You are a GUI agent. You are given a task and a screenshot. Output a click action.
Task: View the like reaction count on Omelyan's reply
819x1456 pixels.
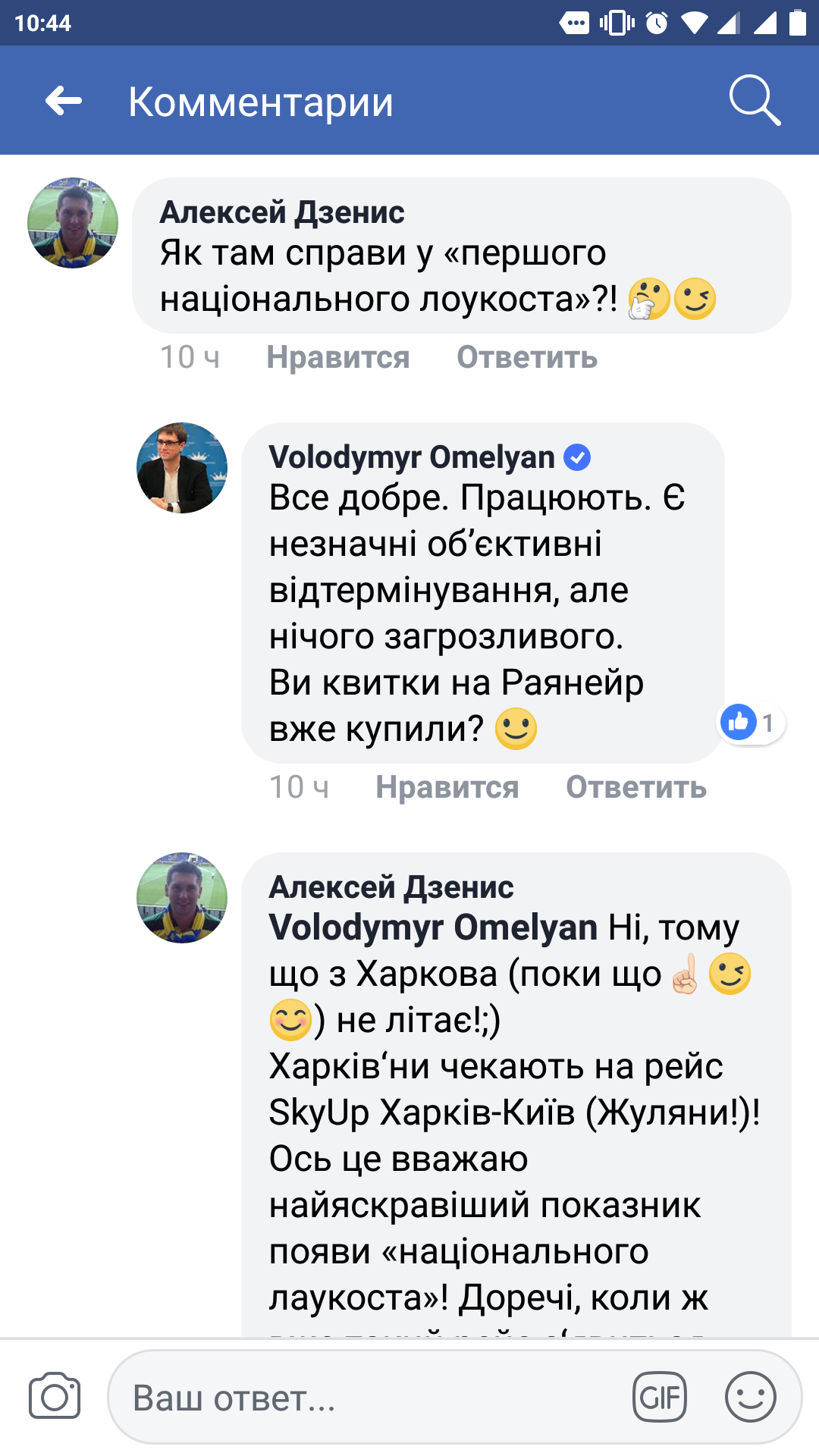752,723
